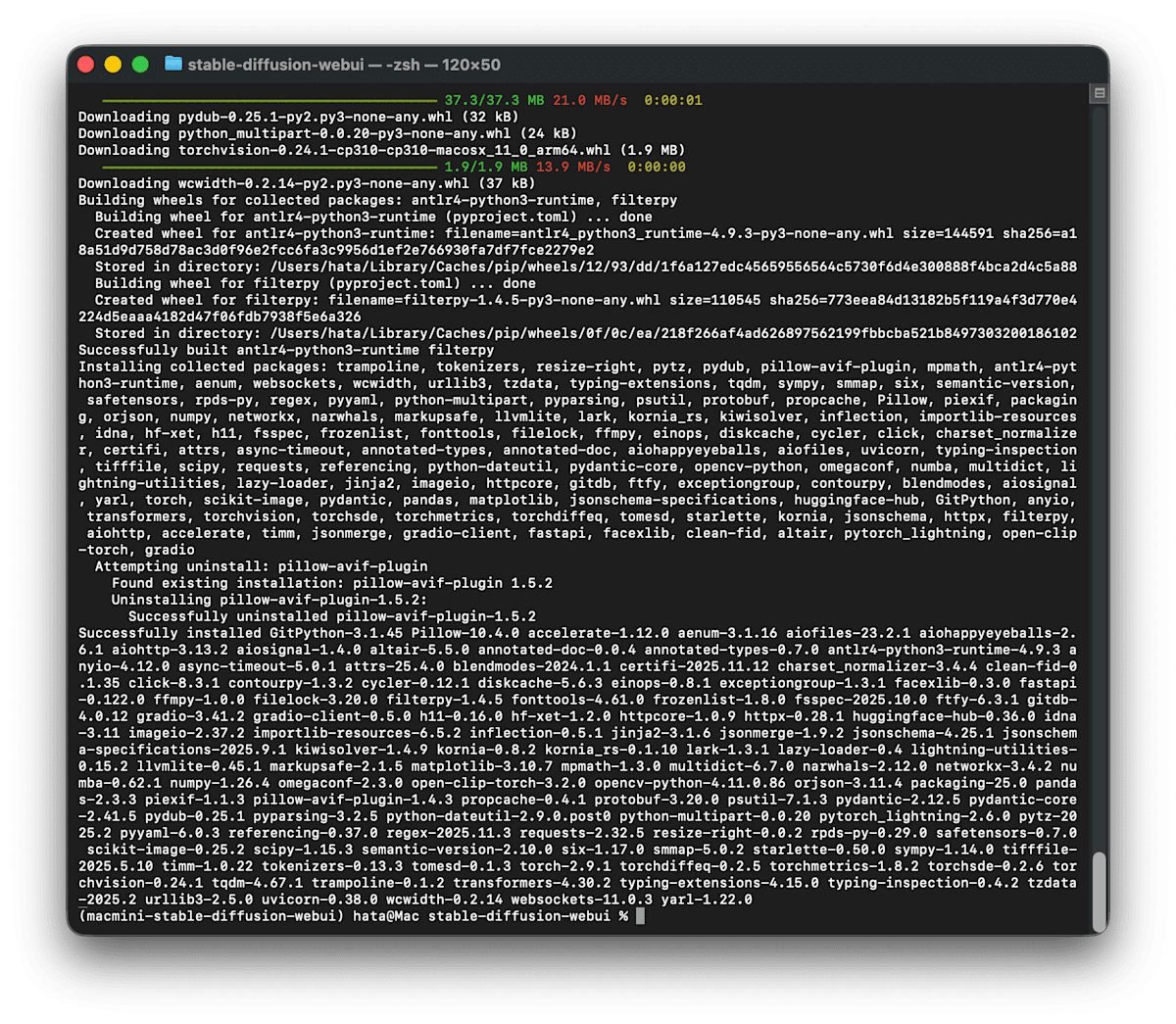Click the 'Uninstalling pillow-avif-plugin-1.5.2:' line
Image resolution: width=1176 pixels, height=1024 pixels.
(269, 600)
